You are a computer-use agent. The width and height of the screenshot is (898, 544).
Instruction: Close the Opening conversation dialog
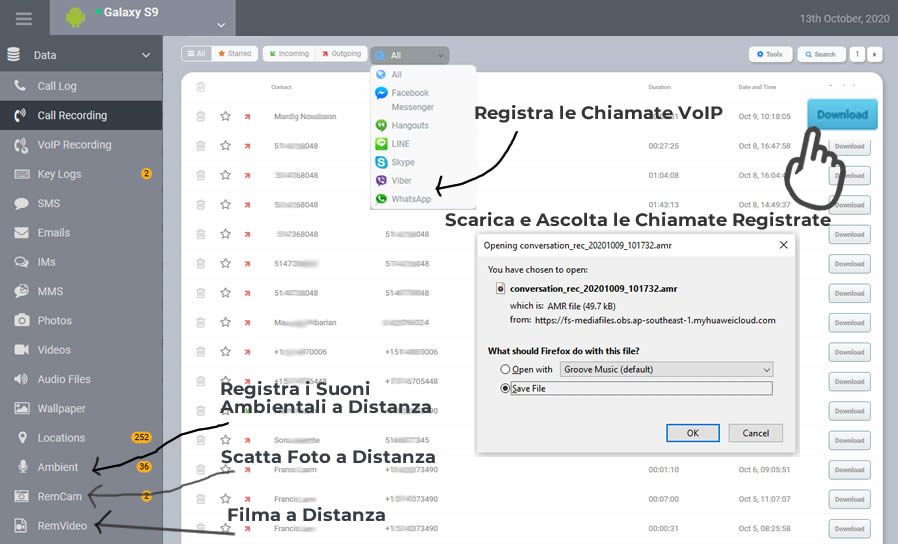[x=783, y=245]
